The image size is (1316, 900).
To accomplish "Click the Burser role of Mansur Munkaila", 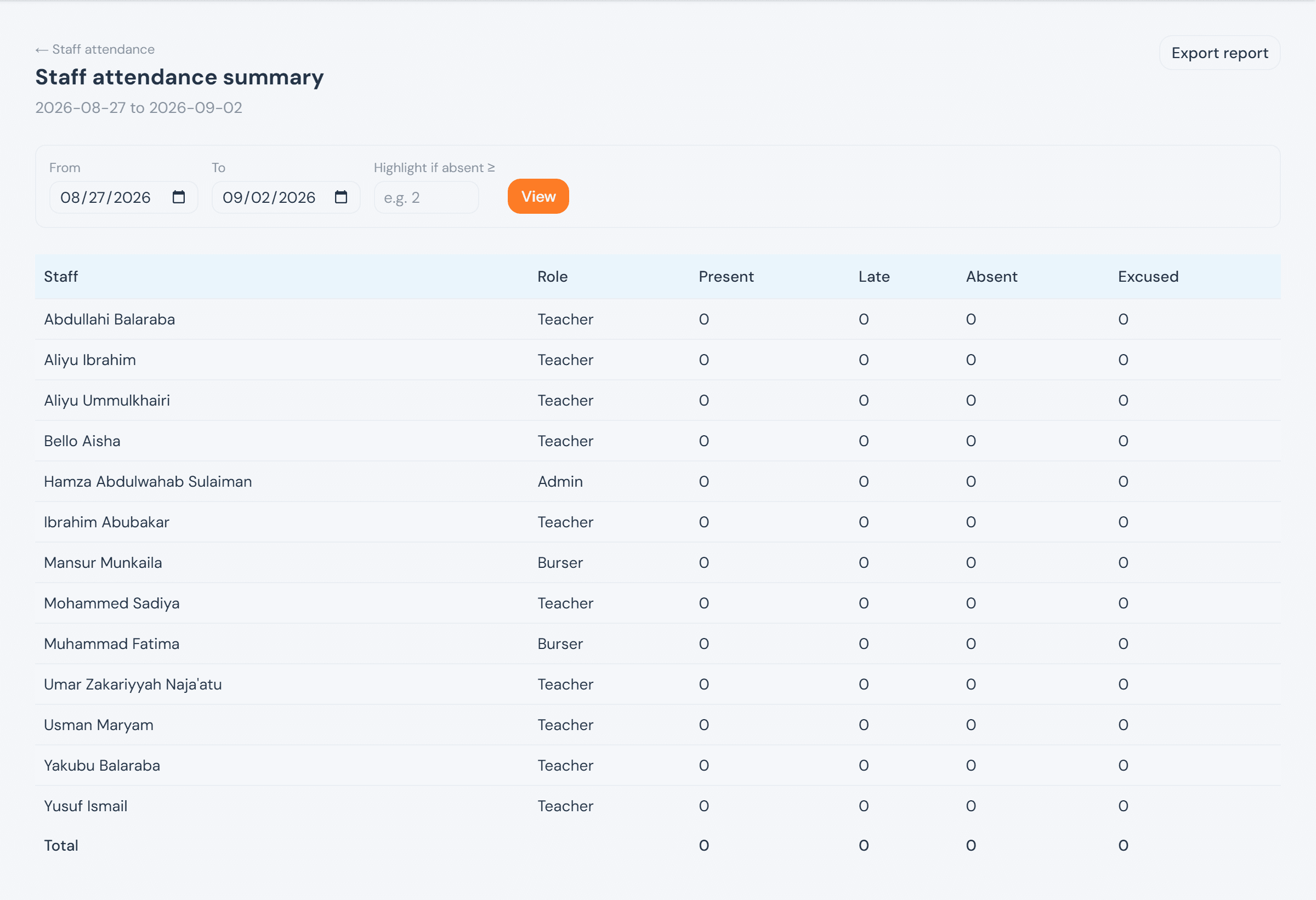I will click(x=560, y=563).
